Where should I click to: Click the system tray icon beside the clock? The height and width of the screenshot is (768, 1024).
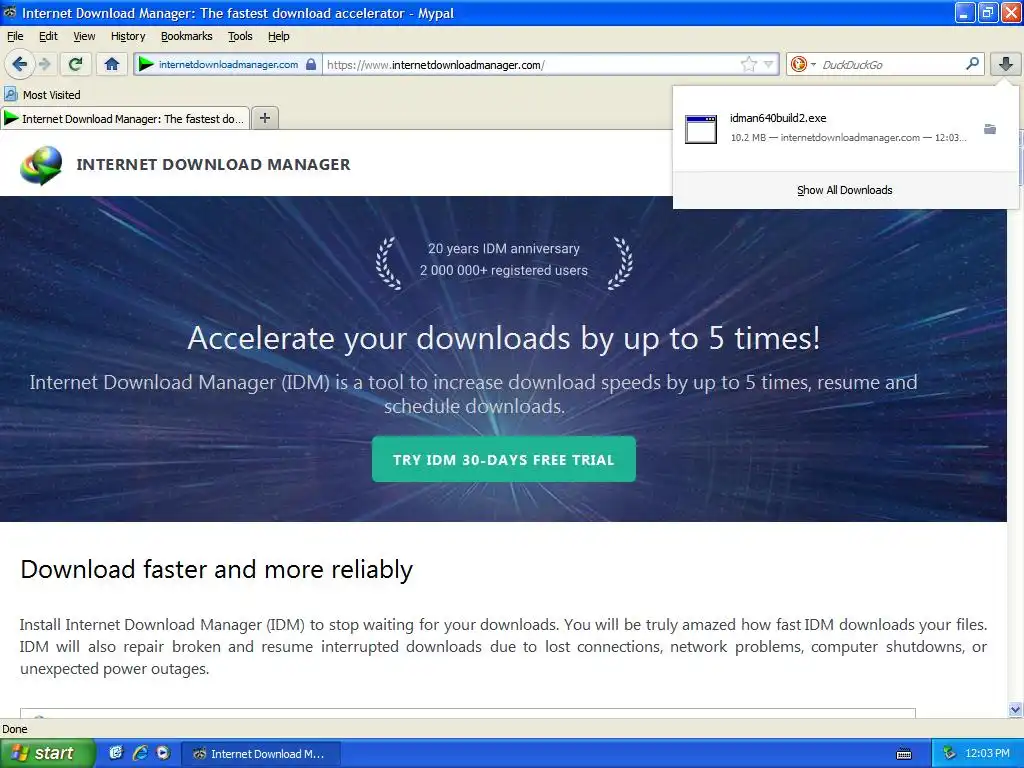click(x=949, y=754)
